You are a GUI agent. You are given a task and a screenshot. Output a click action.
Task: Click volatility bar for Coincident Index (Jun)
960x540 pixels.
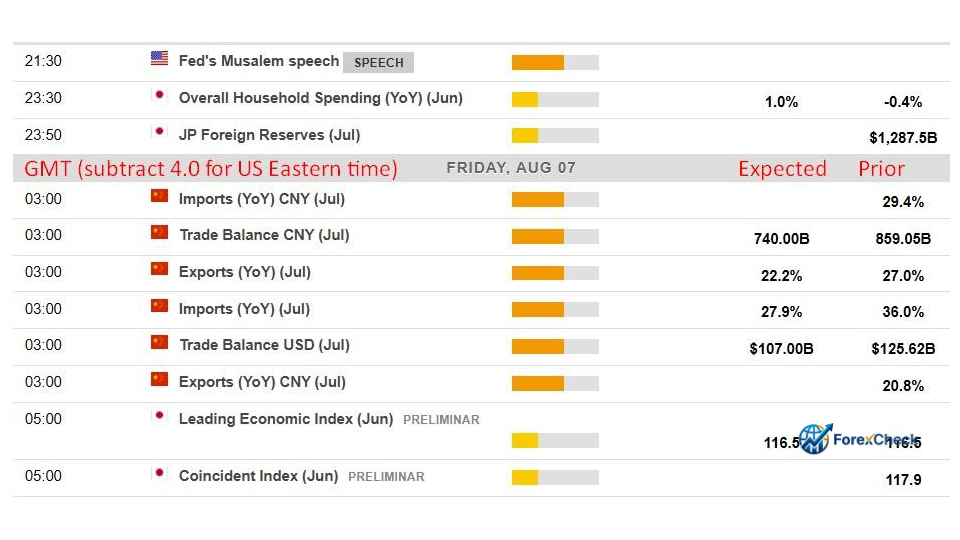click(x=555, y=478)
